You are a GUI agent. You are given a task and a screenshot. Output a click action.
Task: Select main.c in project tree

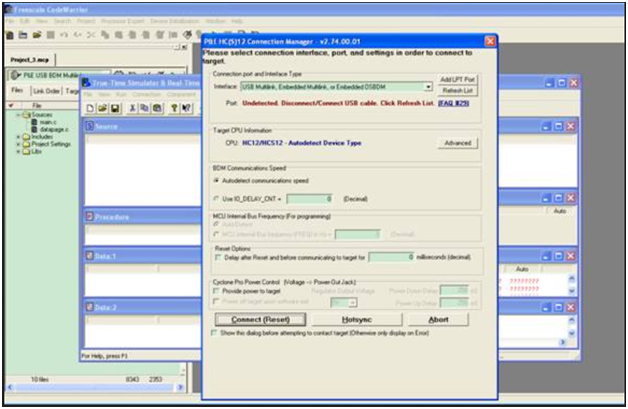pos(48,122)
